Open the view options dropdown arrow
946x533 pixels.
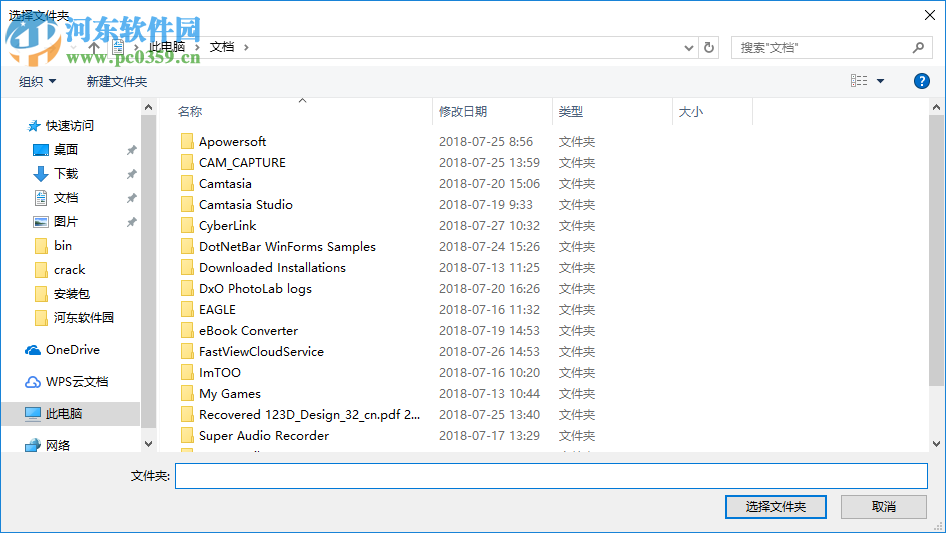pyautogui.click(x=880, y=81)
